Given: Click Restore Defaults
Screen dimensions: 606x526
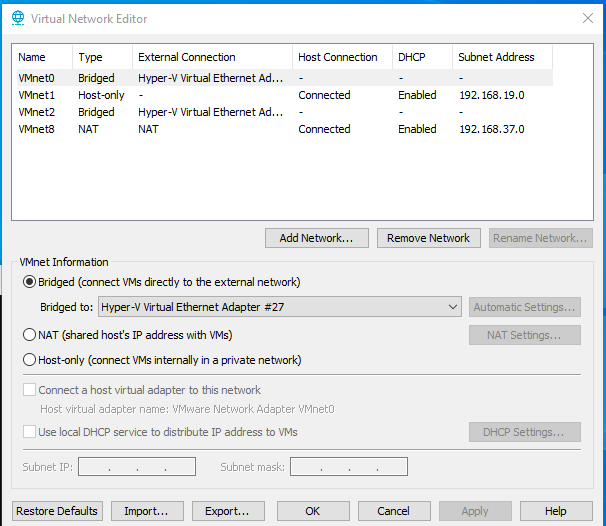Looking at the screenshot, I should pos(57,511).
